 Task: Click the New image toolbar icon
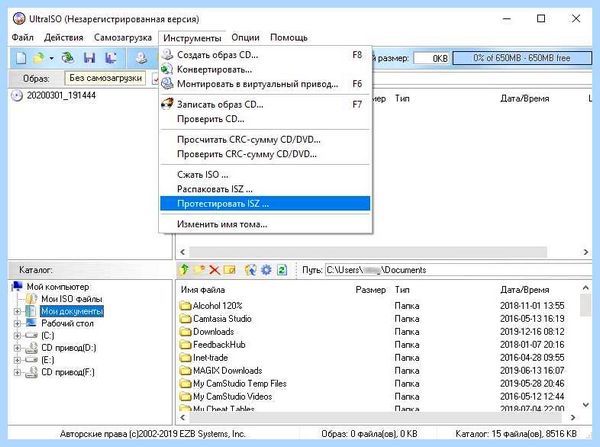click(21, 58)
